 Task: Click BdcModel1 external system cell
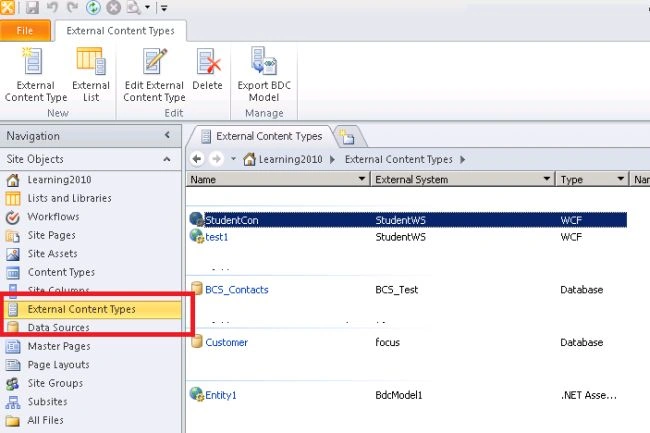point(398,395)
